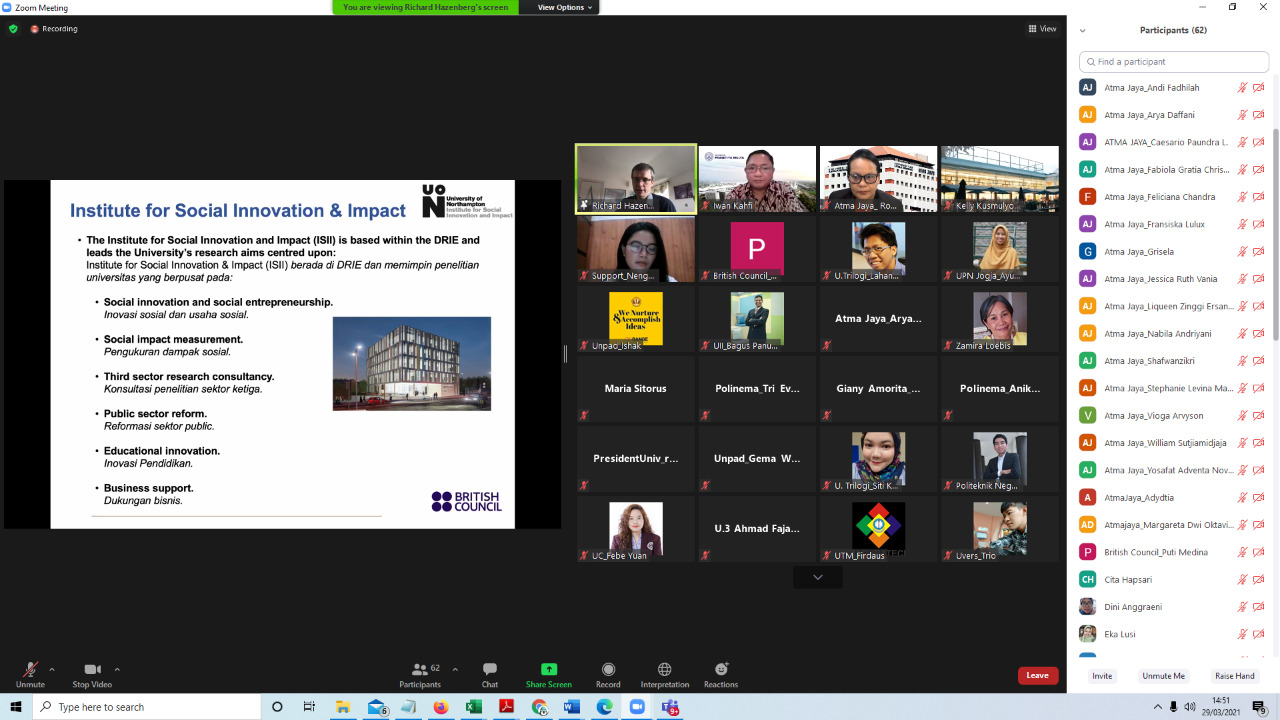The height and width of the screenshot is (720, 1280).
Task: Click the Invite button
Action: pos(1102,676)
